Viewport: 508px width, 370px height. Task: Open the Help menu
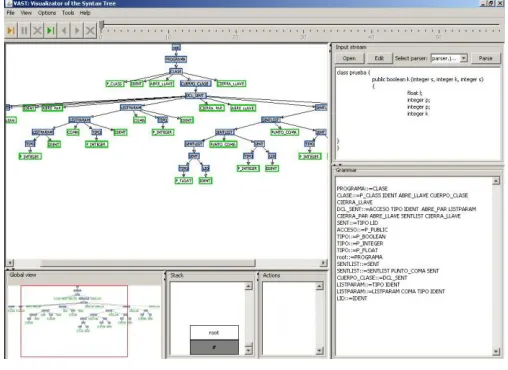point(85,13)
